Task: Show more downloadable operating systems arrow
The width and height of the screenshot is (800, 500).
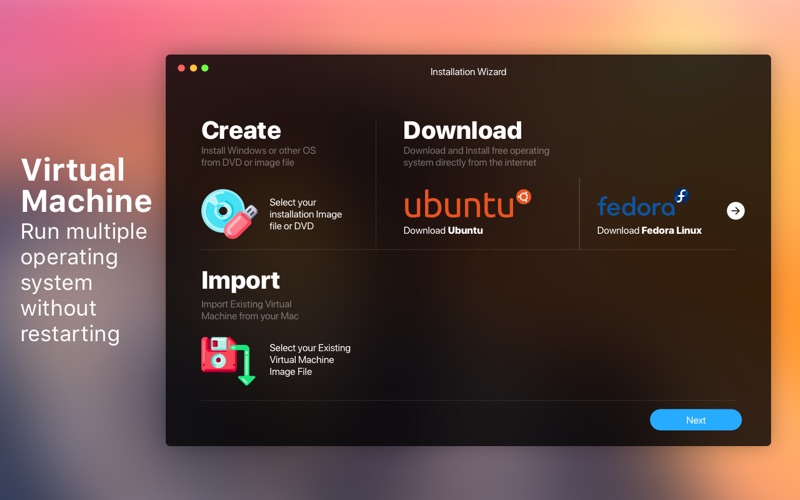Action: pyautogui.click(x=735, y=210)
